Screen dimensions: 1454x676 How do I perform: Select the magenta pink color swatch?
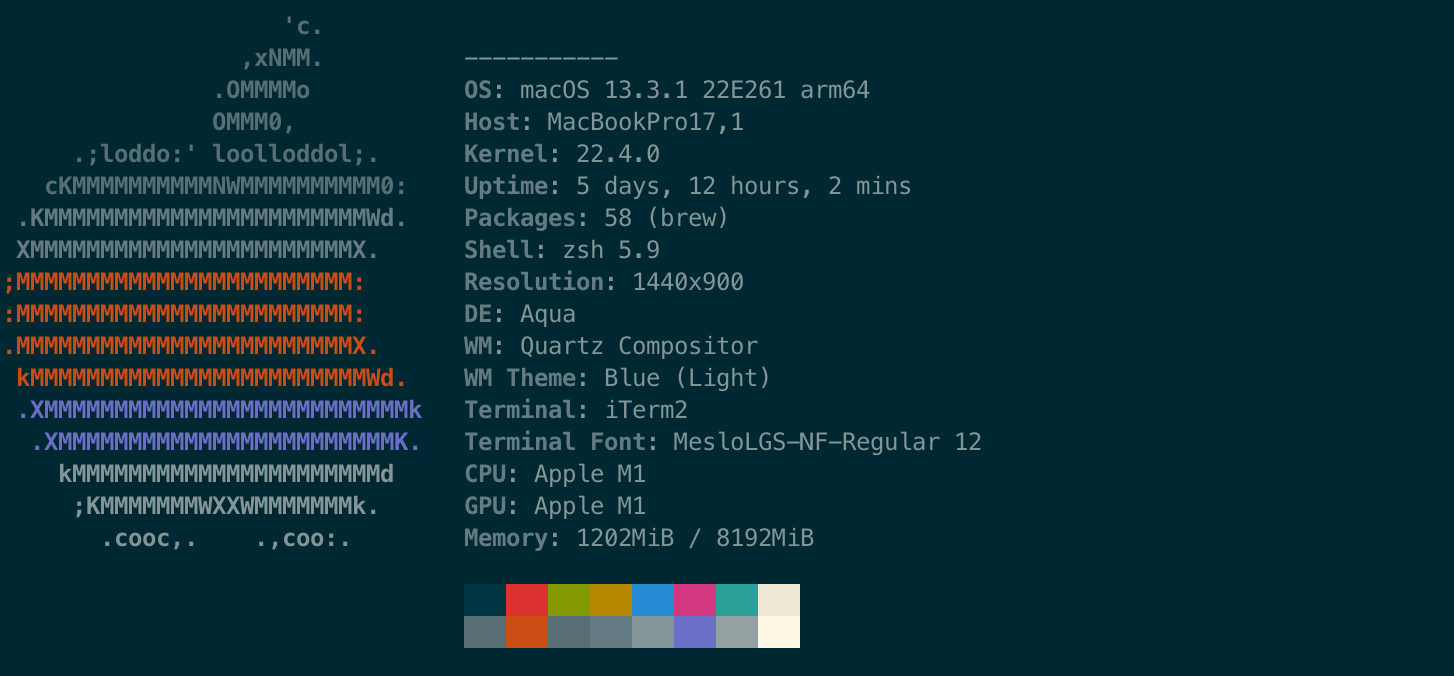tap(695, 600)
